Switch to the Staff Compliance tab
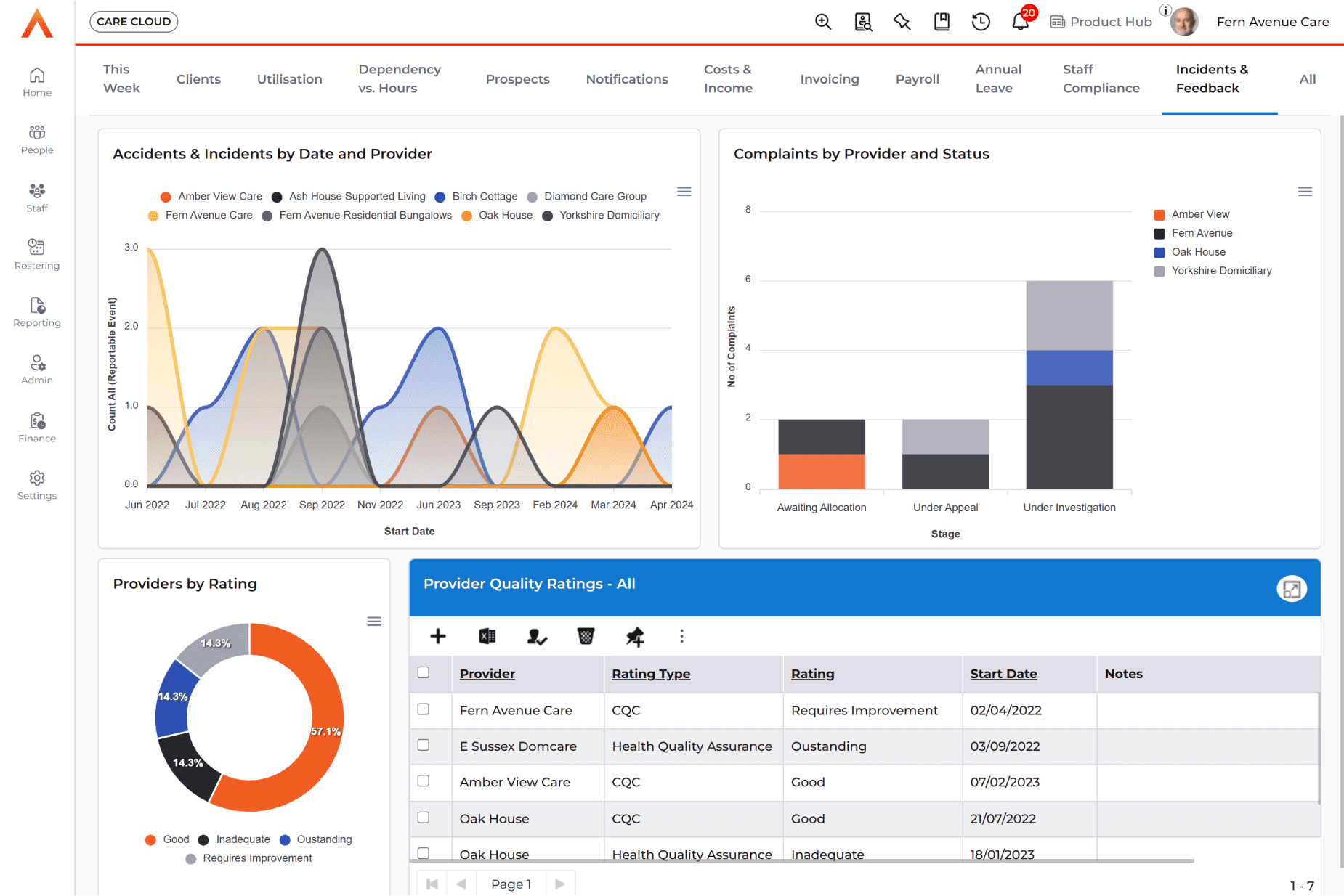 pyautogui.click(x=1101, y=79)
